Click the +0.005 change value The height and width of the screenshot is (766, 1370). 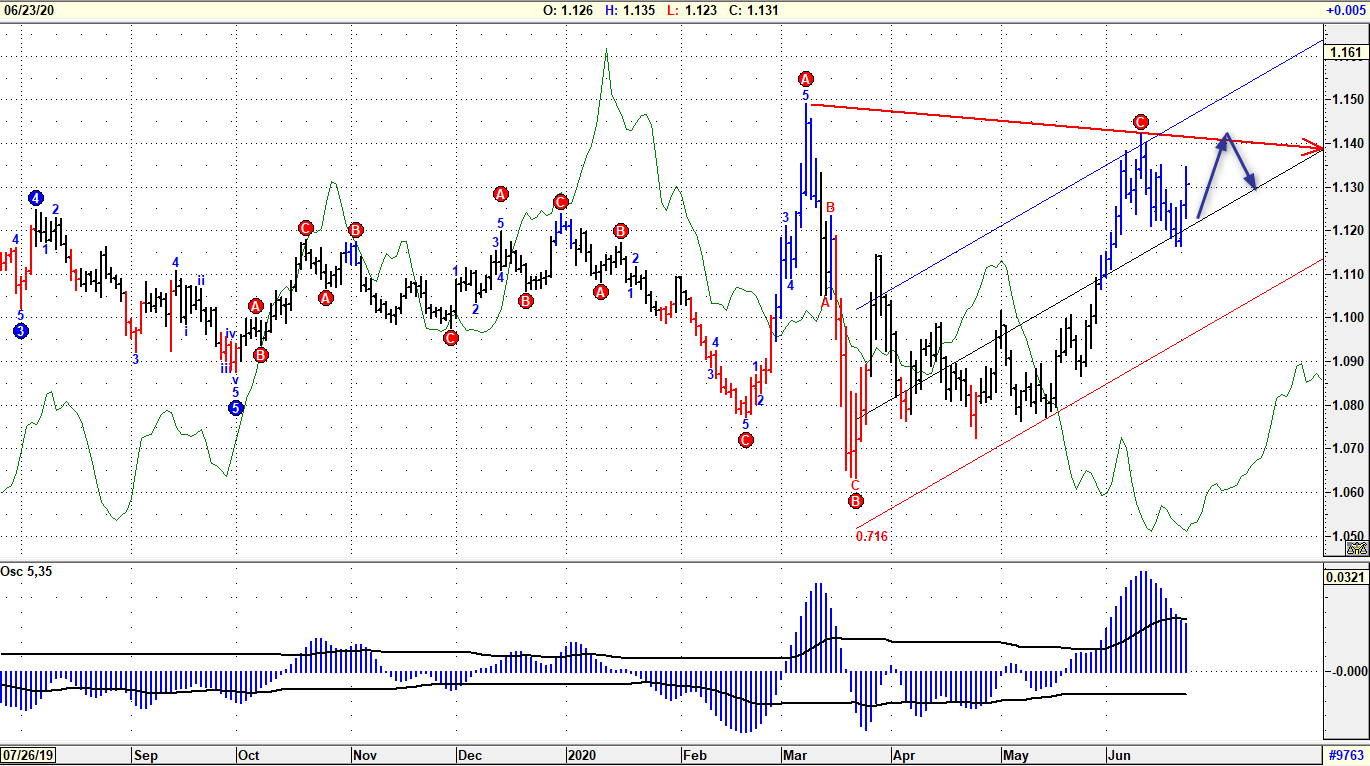1344,10
